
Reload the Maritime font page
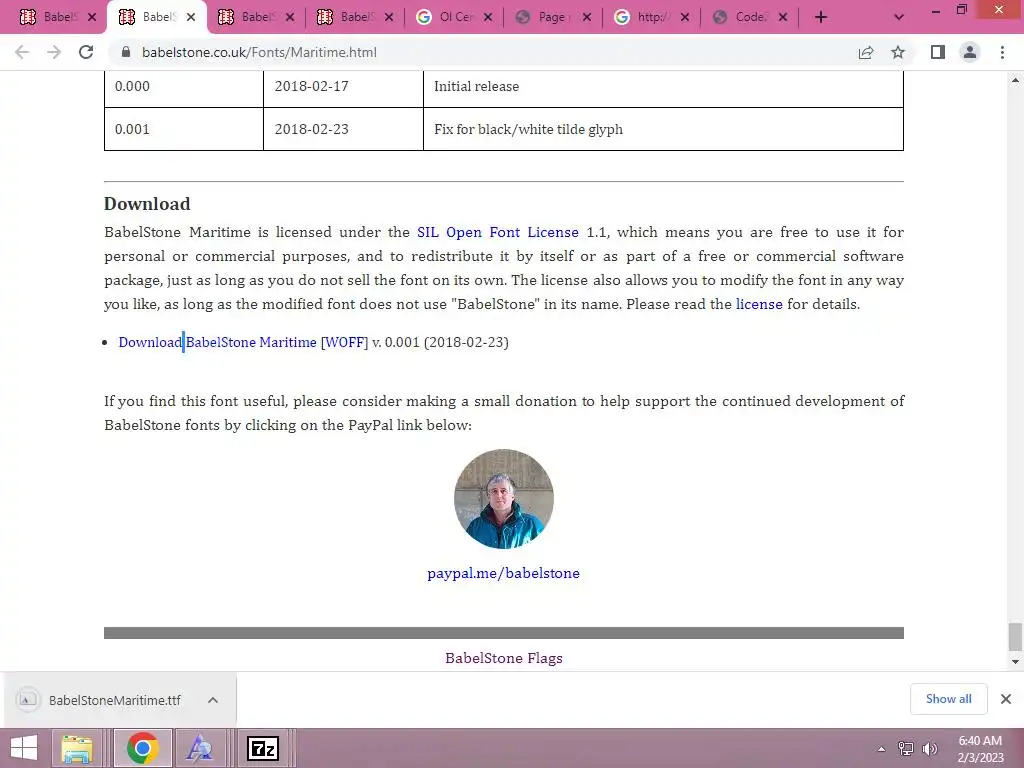click(86, 52)
